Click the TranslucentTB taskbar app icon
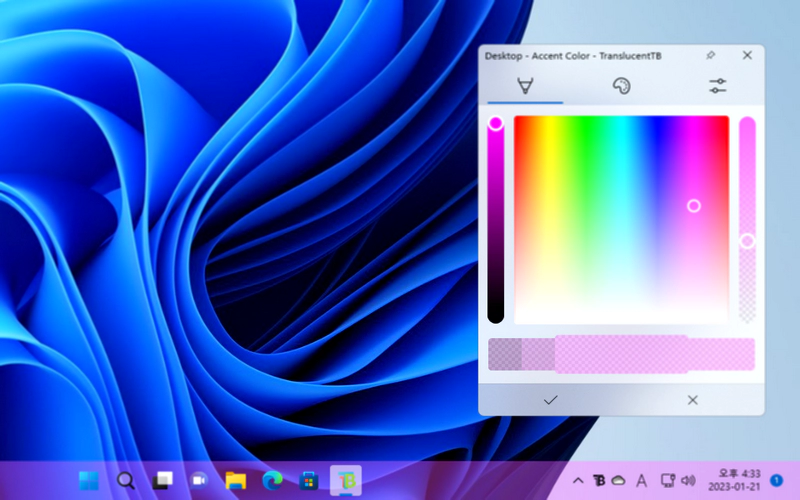 (x=346, y=480)
